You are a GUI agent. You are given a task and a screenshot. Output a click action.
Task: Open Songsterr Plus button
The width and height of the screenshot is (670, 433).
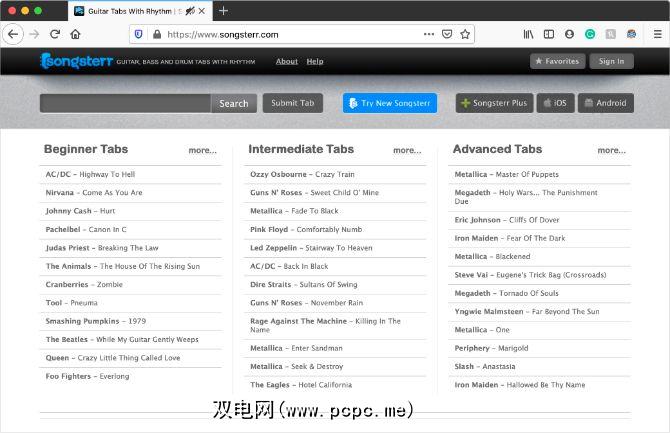(x=494, y=103)
